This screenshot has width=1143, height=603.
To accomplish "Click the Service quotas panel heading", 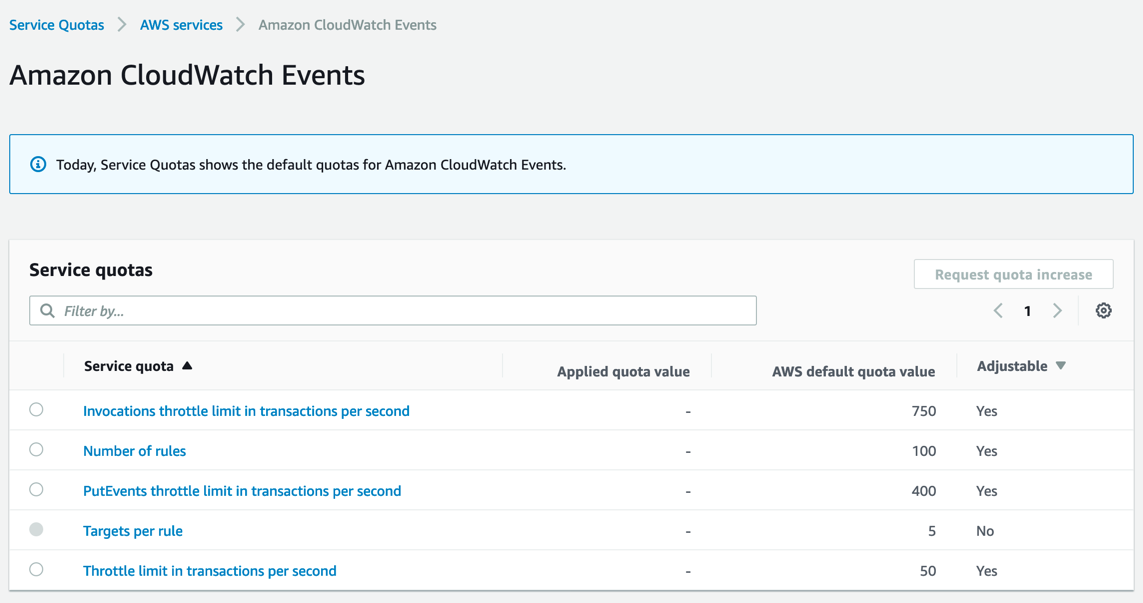I will coord(91,270).
